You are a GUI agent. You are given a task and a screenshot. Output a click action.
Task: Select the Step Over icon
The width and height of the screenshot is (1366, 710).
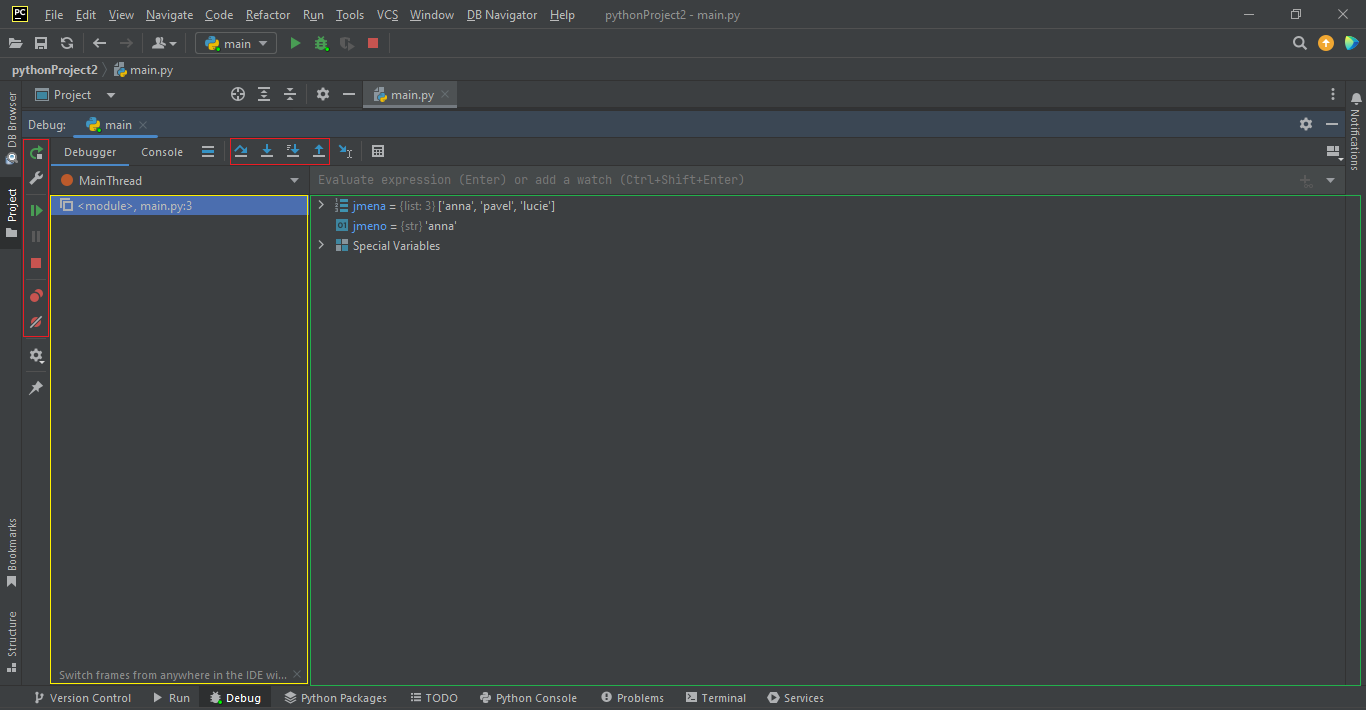pos(241,151)
